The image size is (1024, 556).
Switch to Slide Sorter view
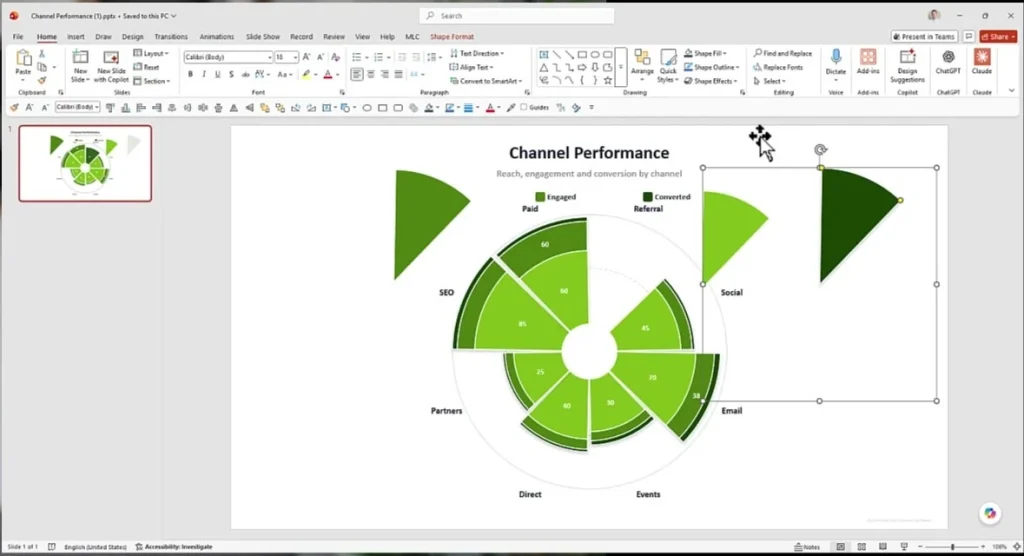pyautogui.click(x=861, y=547)
